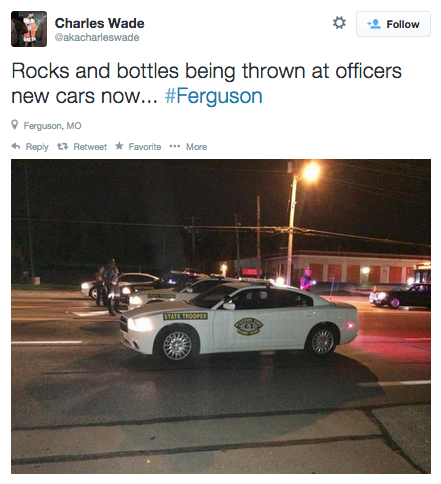Image resolution: width=441 pixels, height=484 pixels.
Task: Click the tweet text about rocks and bottles
Action: [x=206, y=84]
